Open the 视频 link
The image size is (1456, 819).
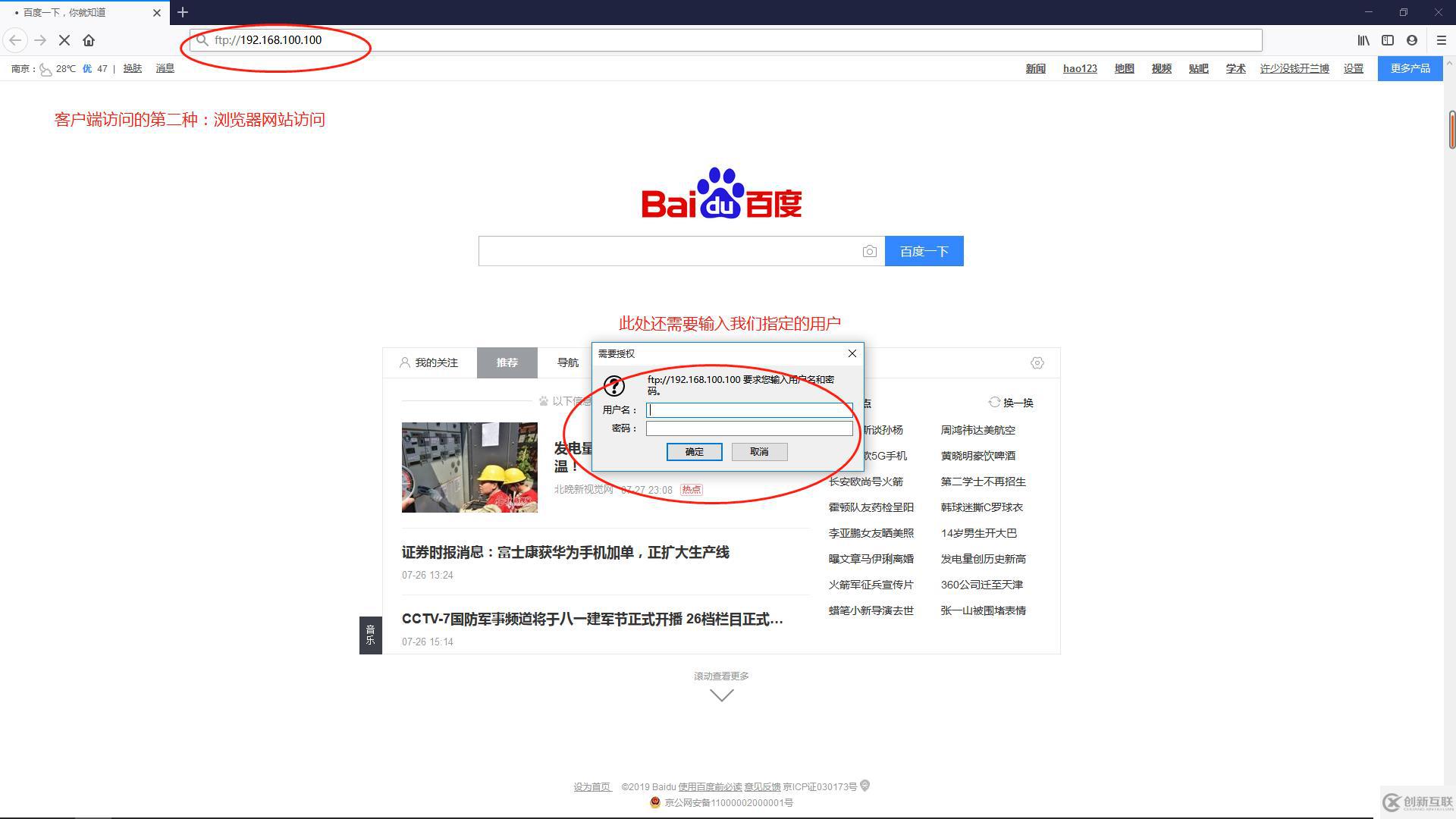(x=1161, y=68)
